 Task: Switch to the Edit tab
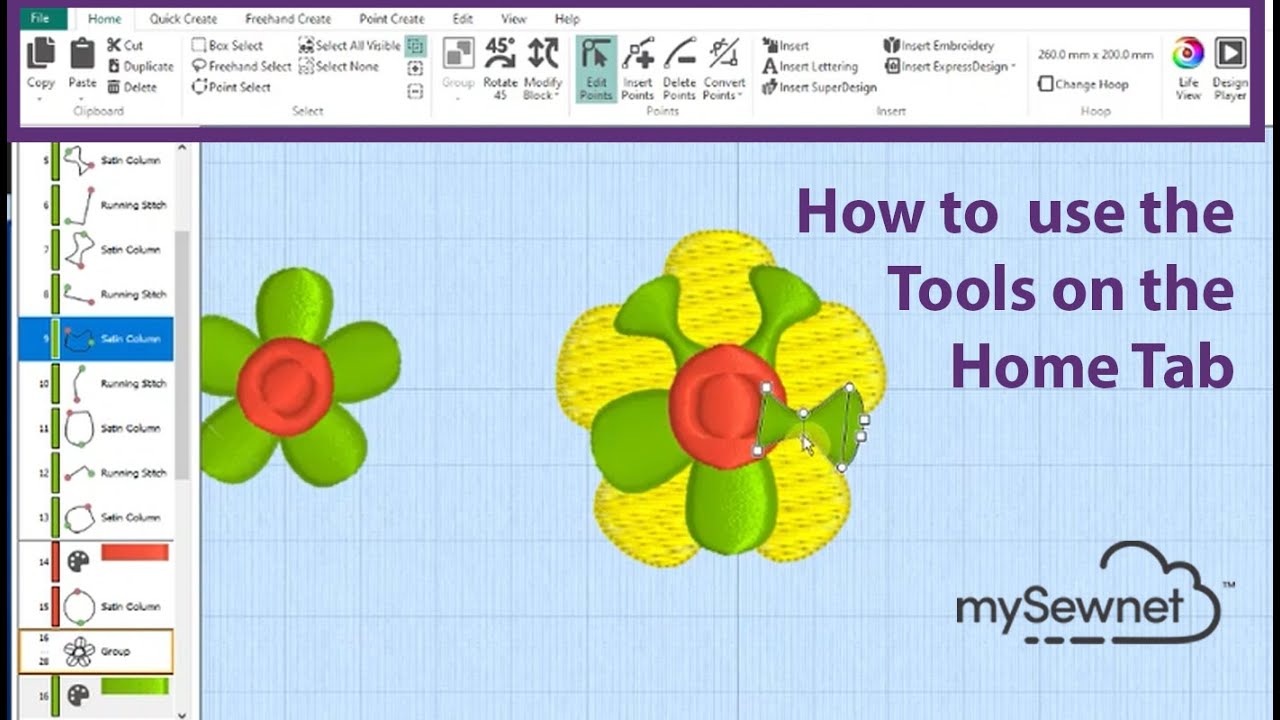tap(462, 18)
